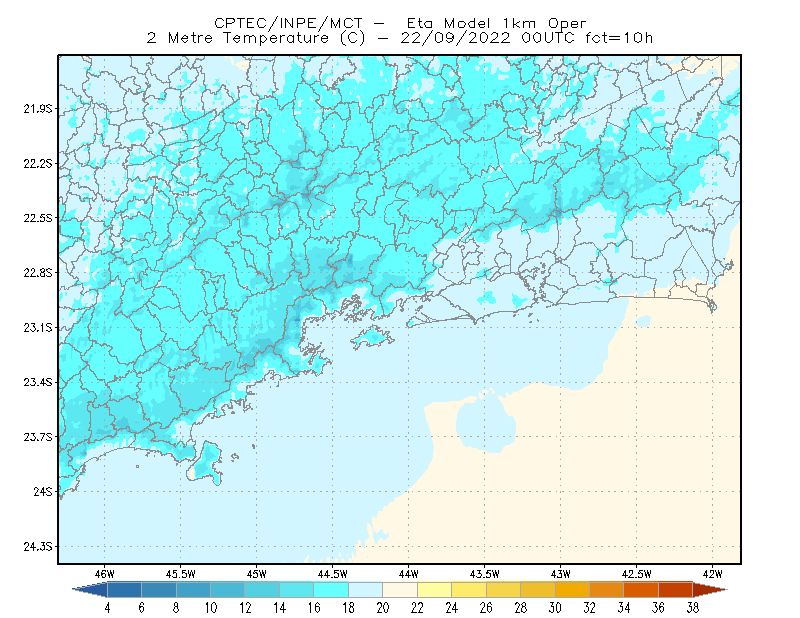
Task: Click the colorbar value label 20
Action: [383, 608]
